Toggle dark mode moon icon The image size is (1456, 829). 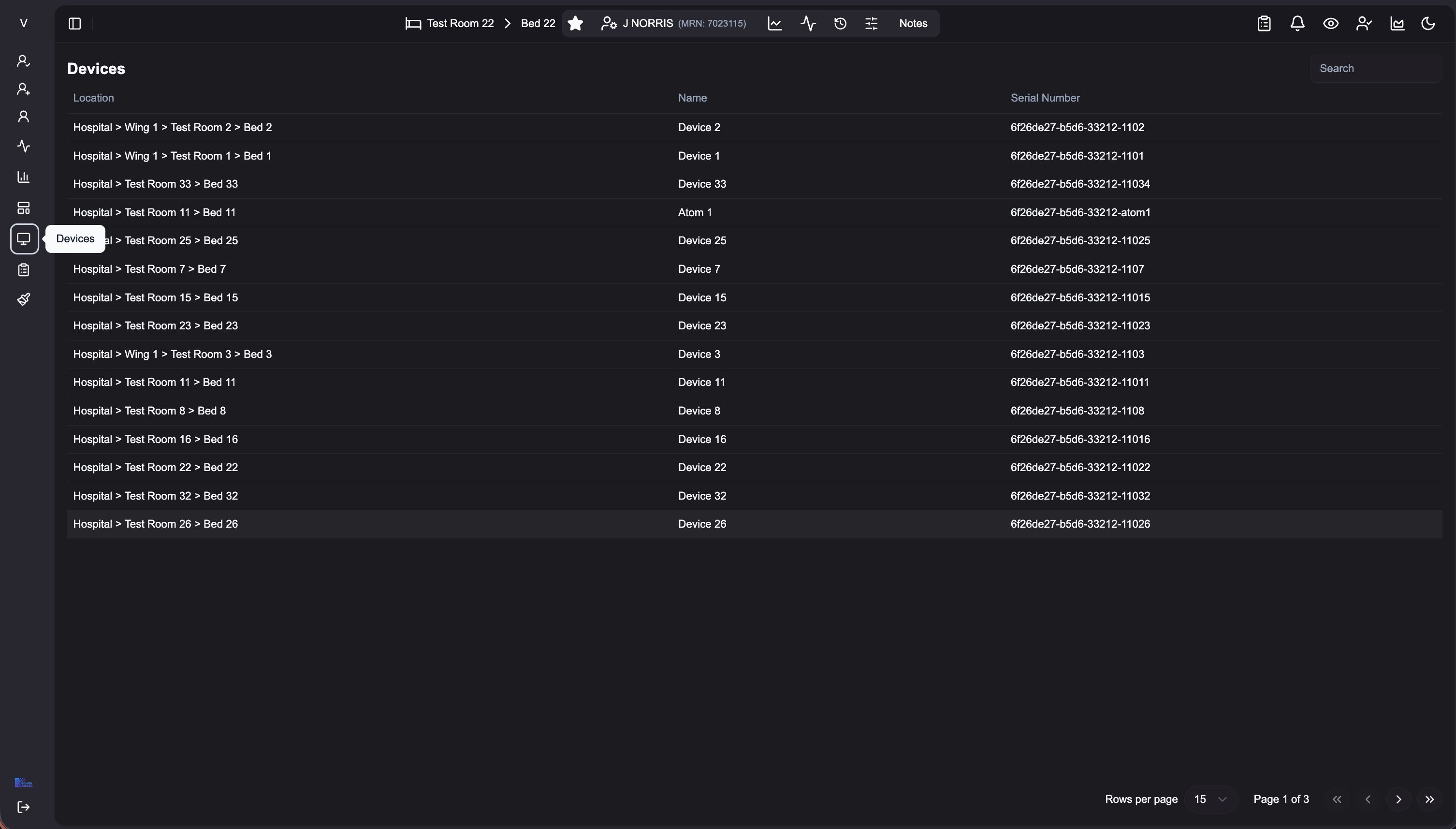[x=1428, y=23]
